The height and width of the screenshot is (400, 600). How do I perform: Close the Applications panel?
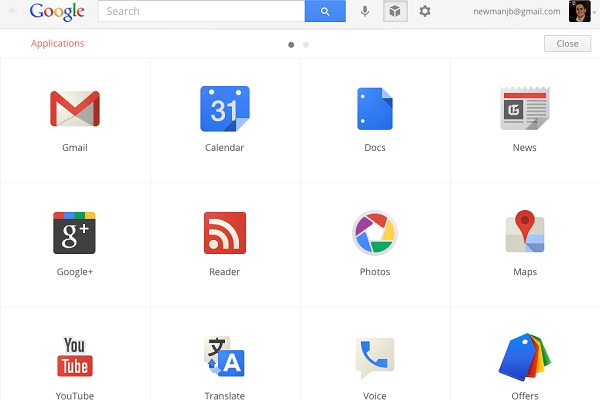point(567,44)
